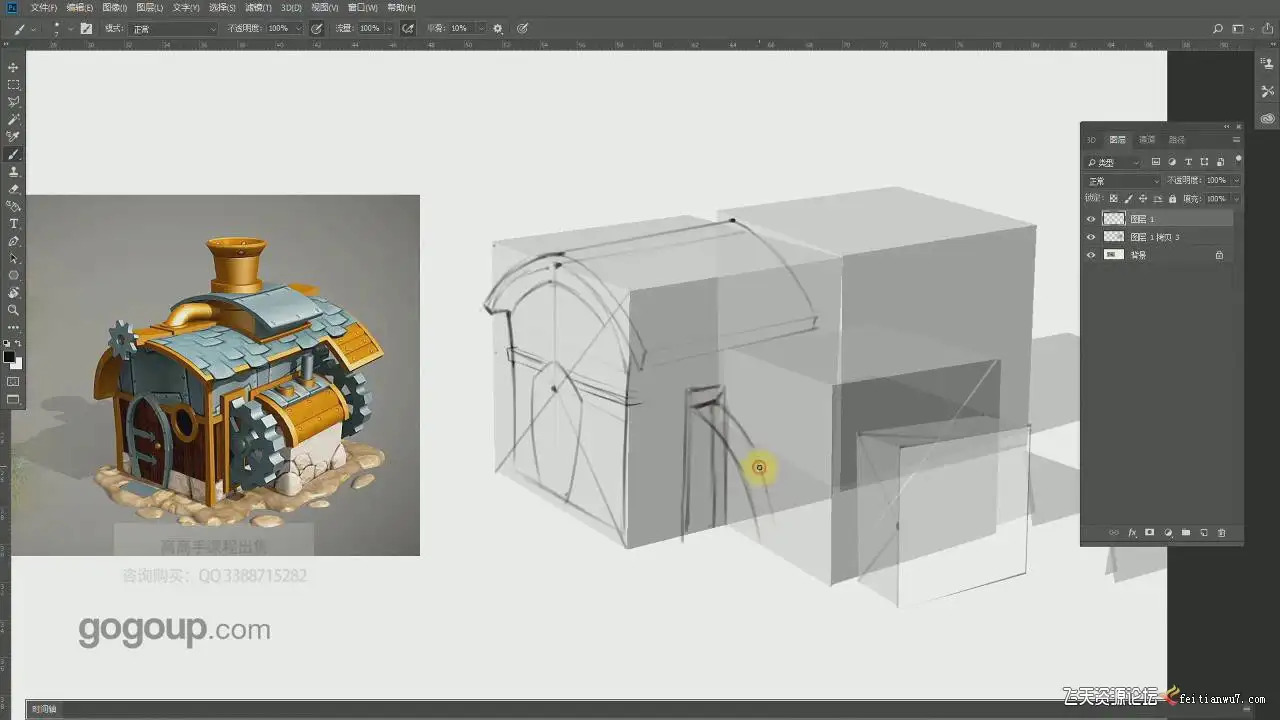Image resolution: width=1280 pixels, height=720 pixels.
Task: Open the layer blend mode 正常 dropdown
Action: pos(1123,181)
